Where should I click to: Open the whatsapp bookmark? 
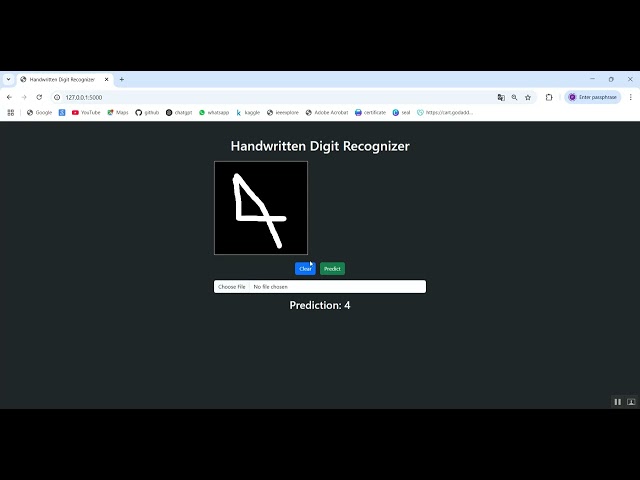point(214,113)
